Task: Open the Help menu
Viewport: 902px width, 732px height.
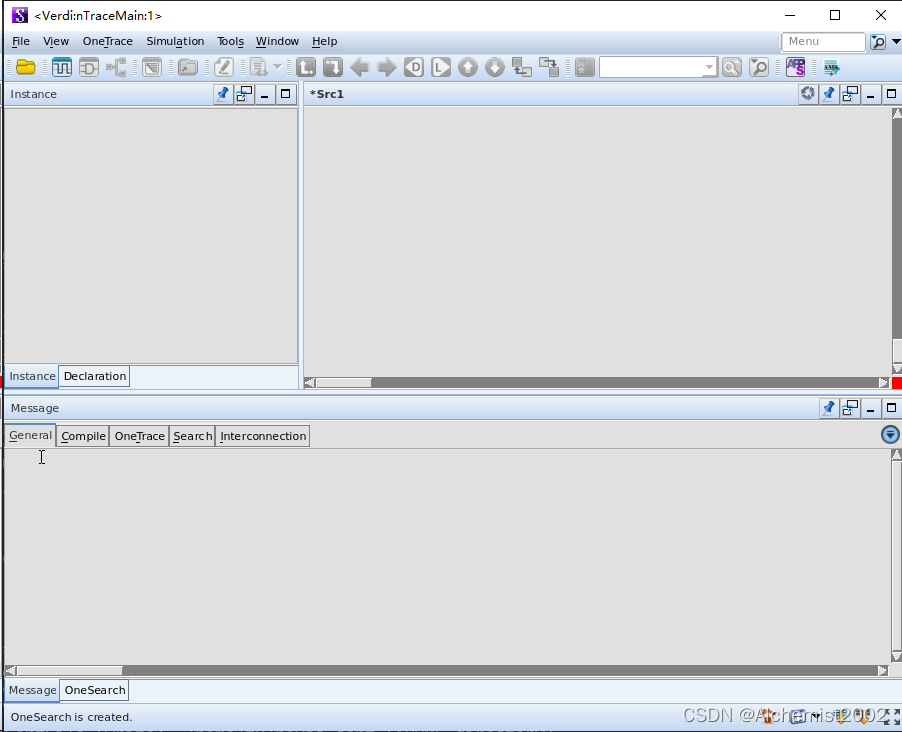Action: coord(324,41)
